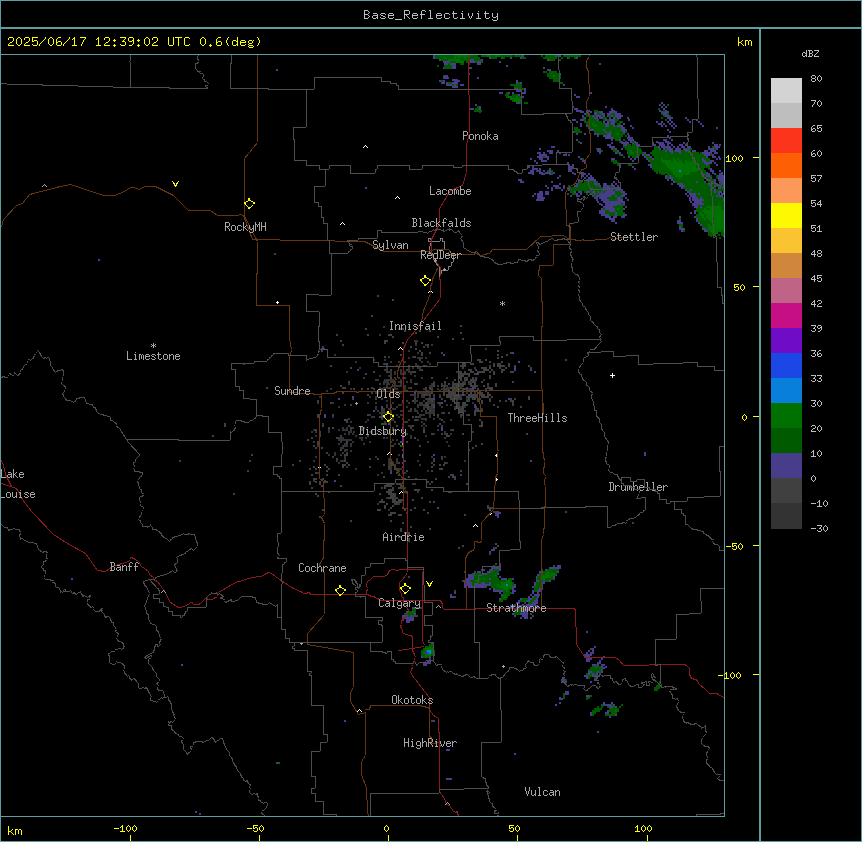Click the Airdrie label
This screenshot has width=862, height=842.
(x=404, y=537)
